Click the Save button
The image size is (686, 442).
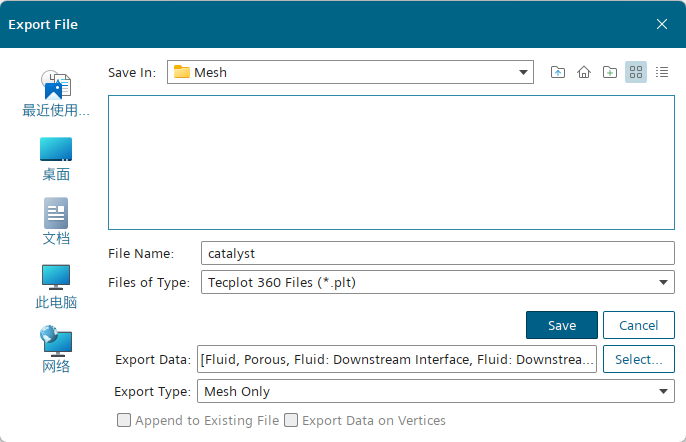click(x=561, y=325)
